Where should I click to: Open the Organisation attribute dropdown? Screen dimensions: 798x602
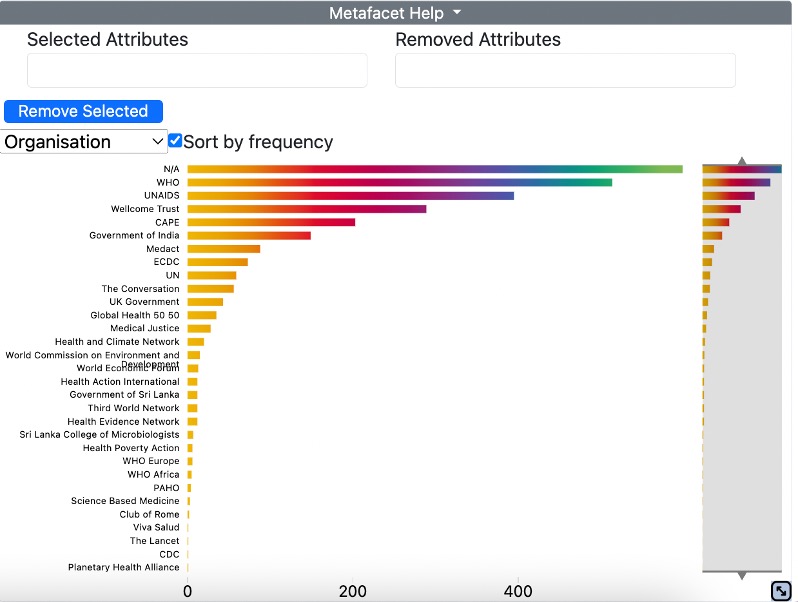click(x=84, y=141)
